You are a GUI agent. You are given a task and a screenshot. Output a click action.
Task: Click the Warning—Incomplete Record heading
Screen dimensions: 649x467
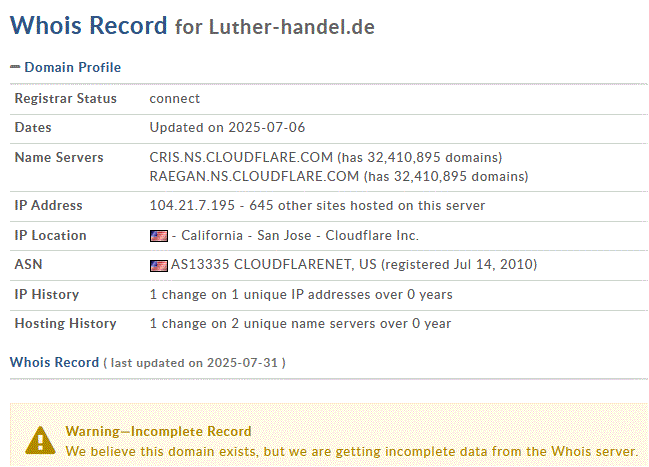click(x=158, y=431)
